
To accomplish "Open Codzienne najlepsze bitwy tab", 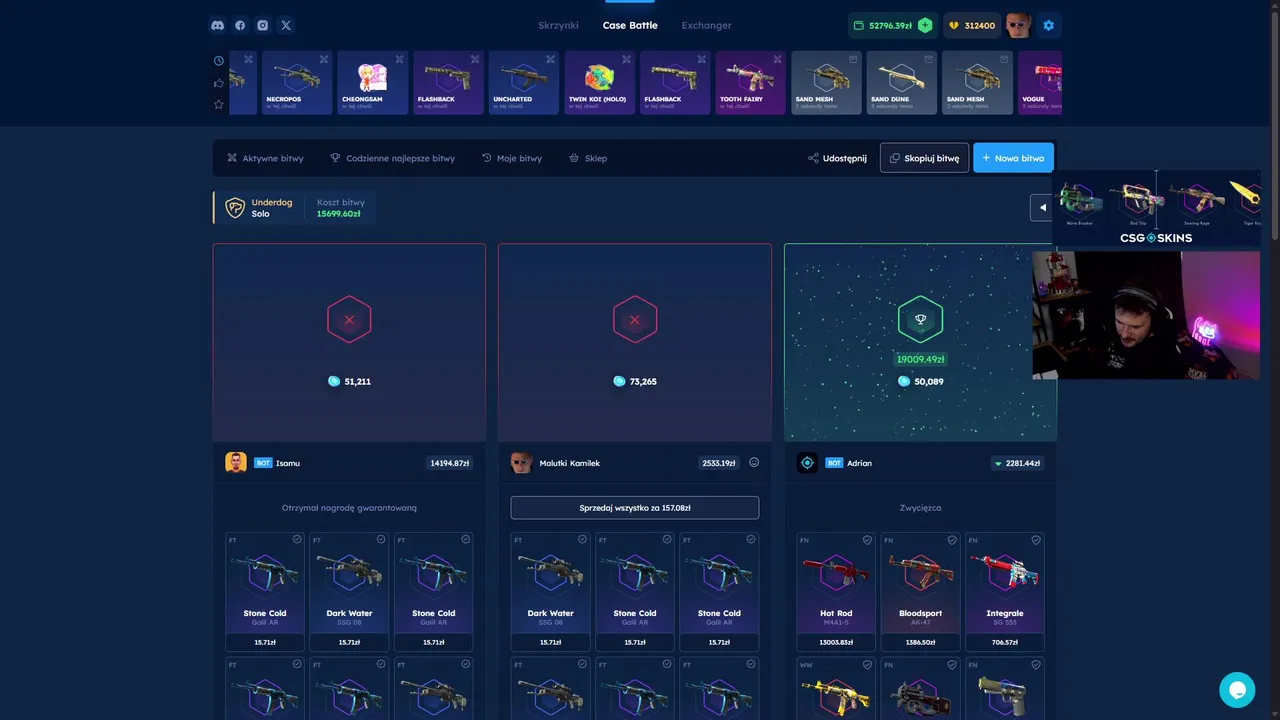I will coord(392,158).
